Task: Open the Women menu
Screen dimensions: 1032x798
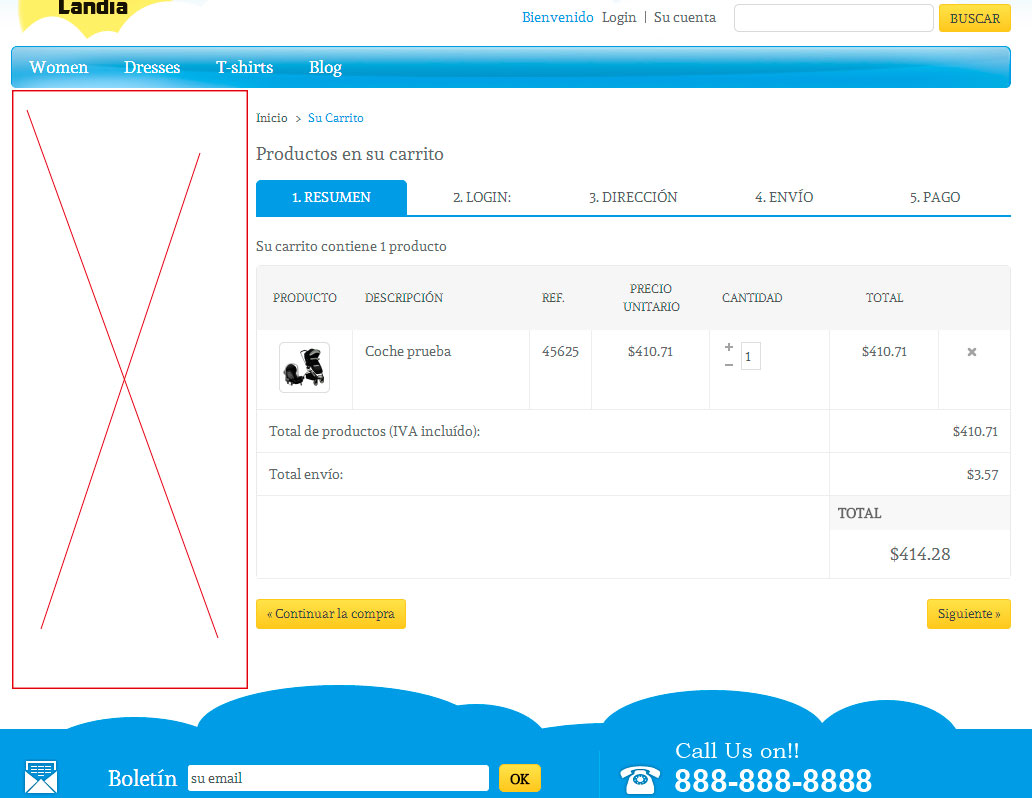Action: [x=59, y=67]
